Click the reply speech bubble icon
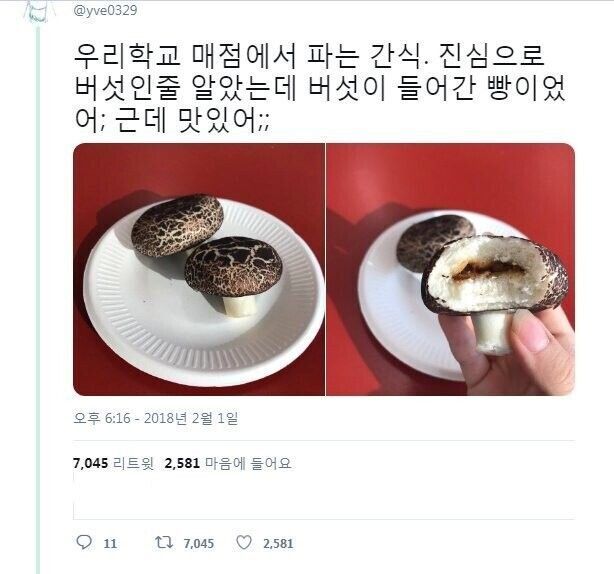This screenshot has width=614, height=574. 84,542
